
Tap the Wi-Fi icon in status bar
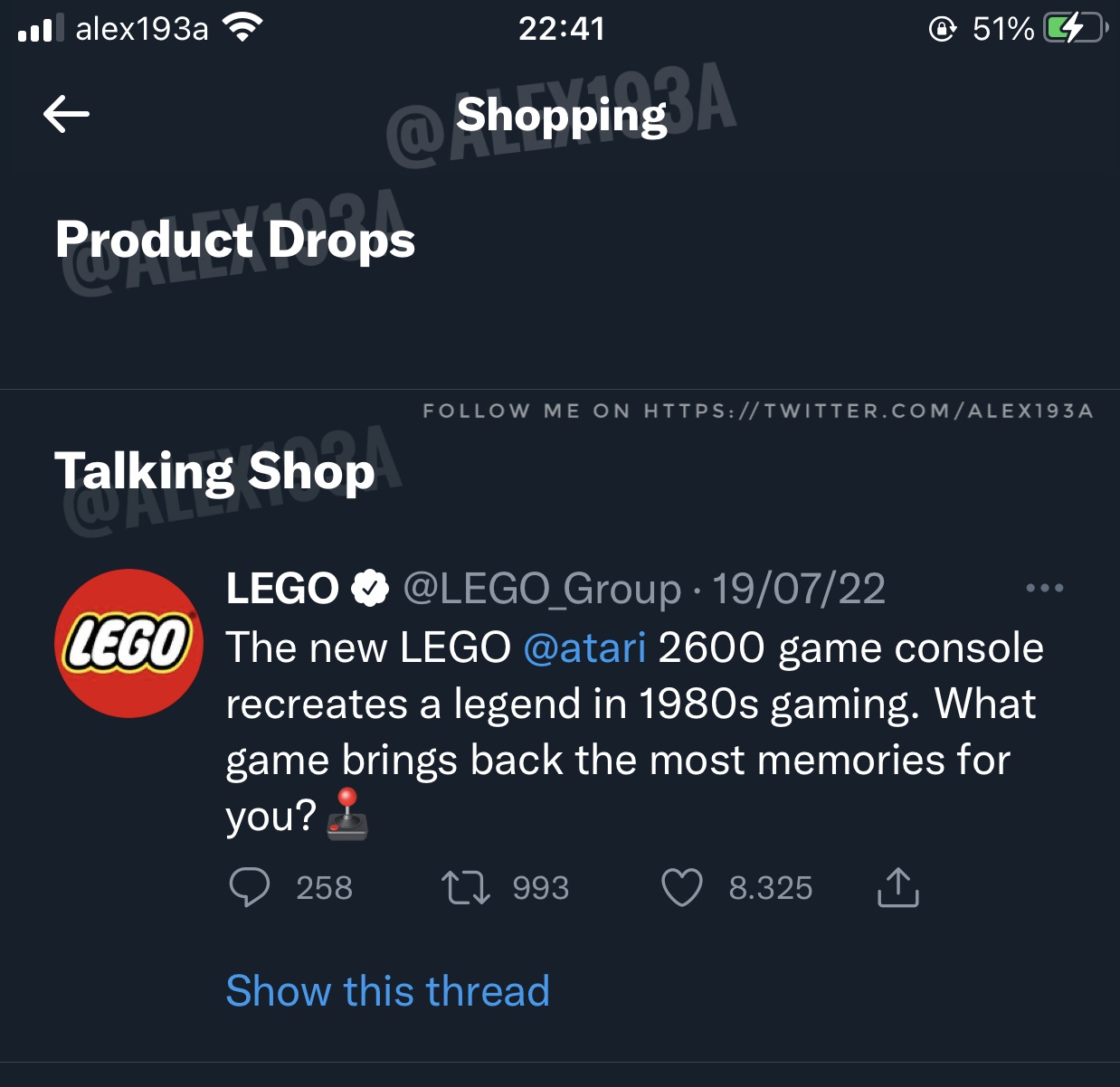pos(242,29)
